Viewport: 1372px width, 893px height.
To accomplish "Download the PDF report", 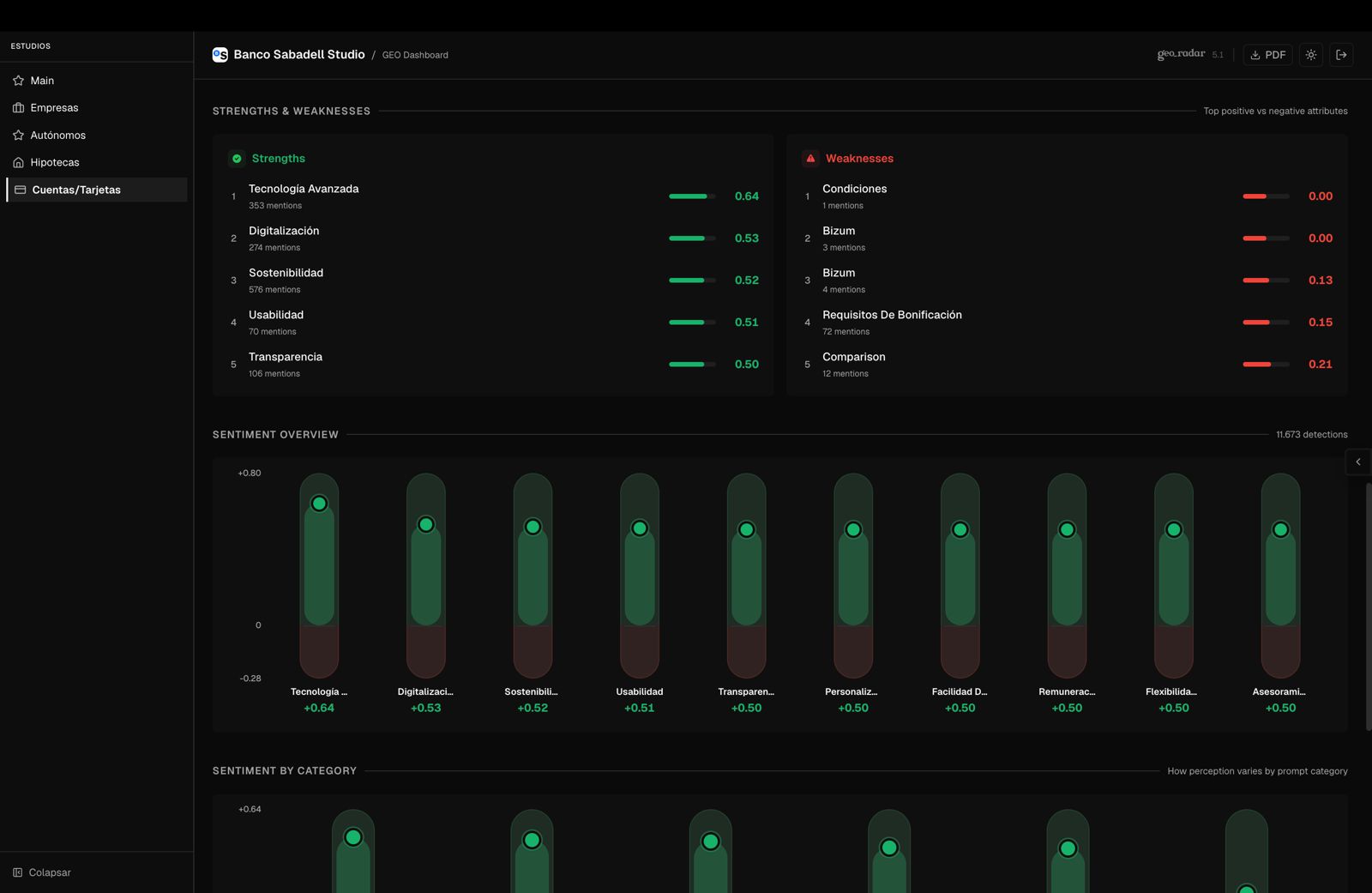I will click(1267, 55).
